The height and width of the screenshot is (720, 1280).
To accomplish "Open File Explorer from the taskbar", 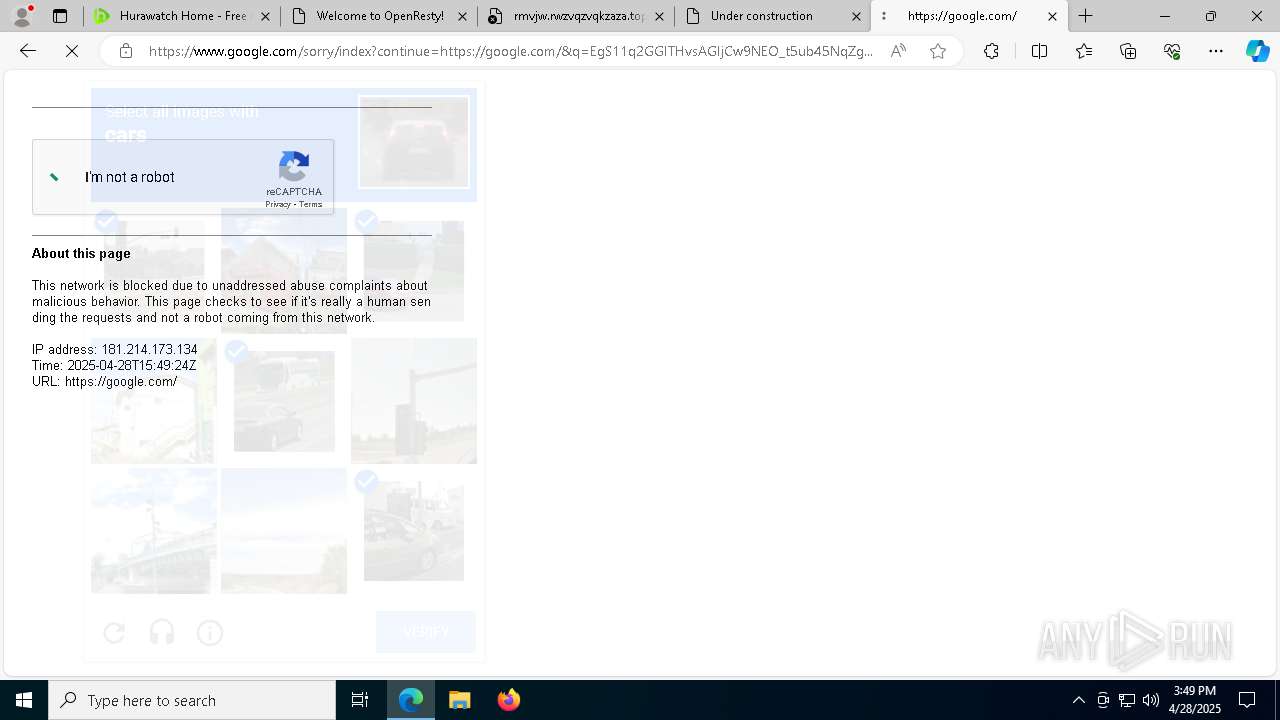I will pos(459,700).
